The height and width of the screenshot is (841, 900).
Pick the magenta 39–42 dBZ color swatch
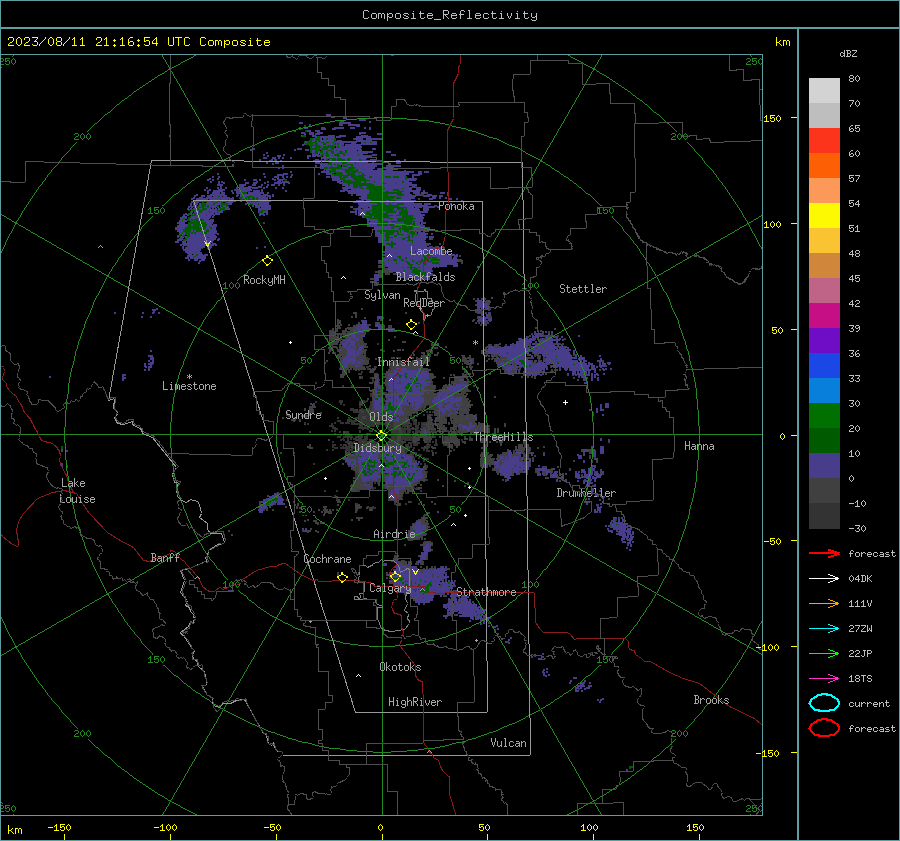point(824,316)
